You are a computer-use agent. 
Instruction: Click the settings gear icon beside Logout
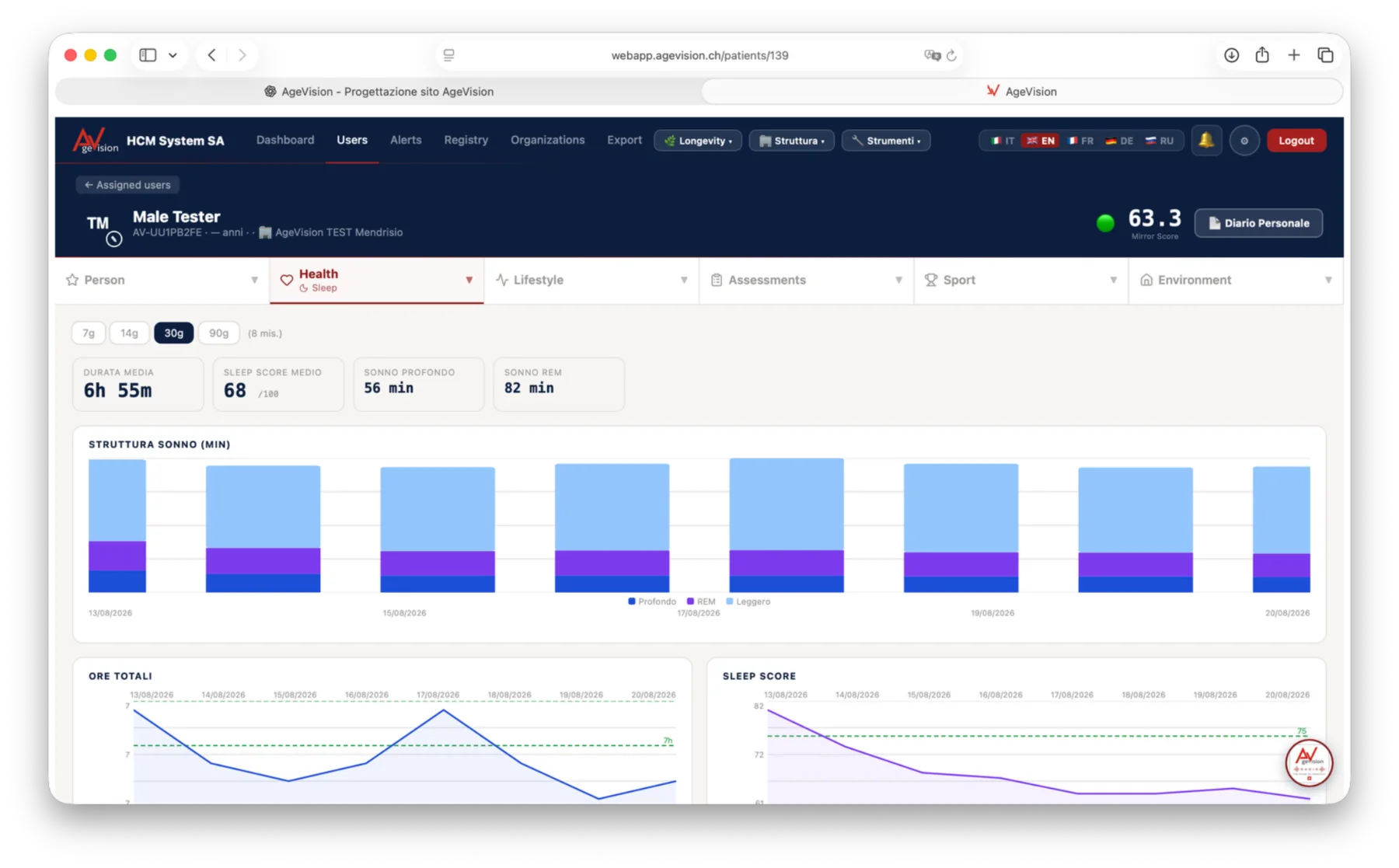1244,141
